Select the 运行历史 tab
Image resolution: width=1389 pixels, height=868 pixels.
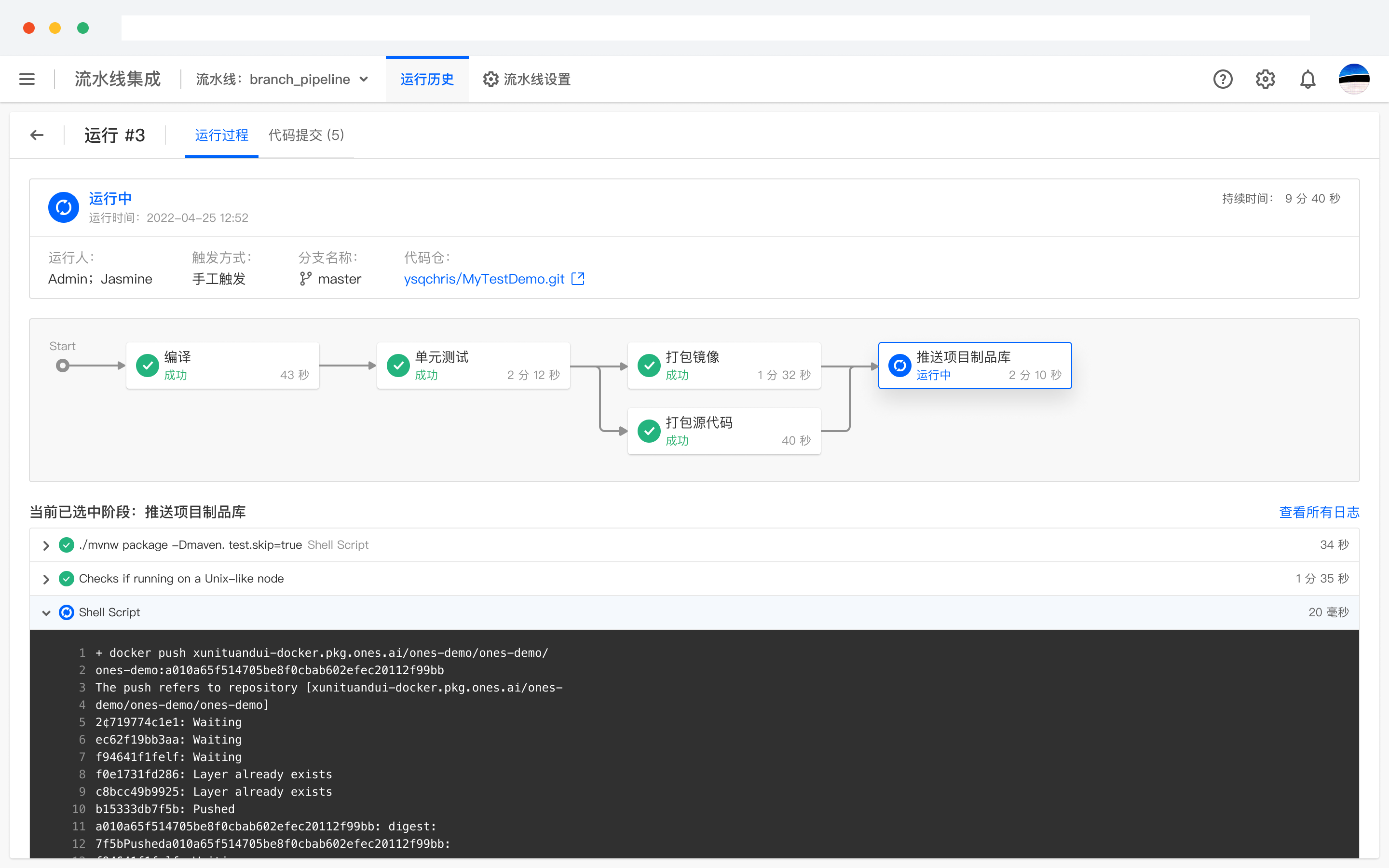coord(427,79)
